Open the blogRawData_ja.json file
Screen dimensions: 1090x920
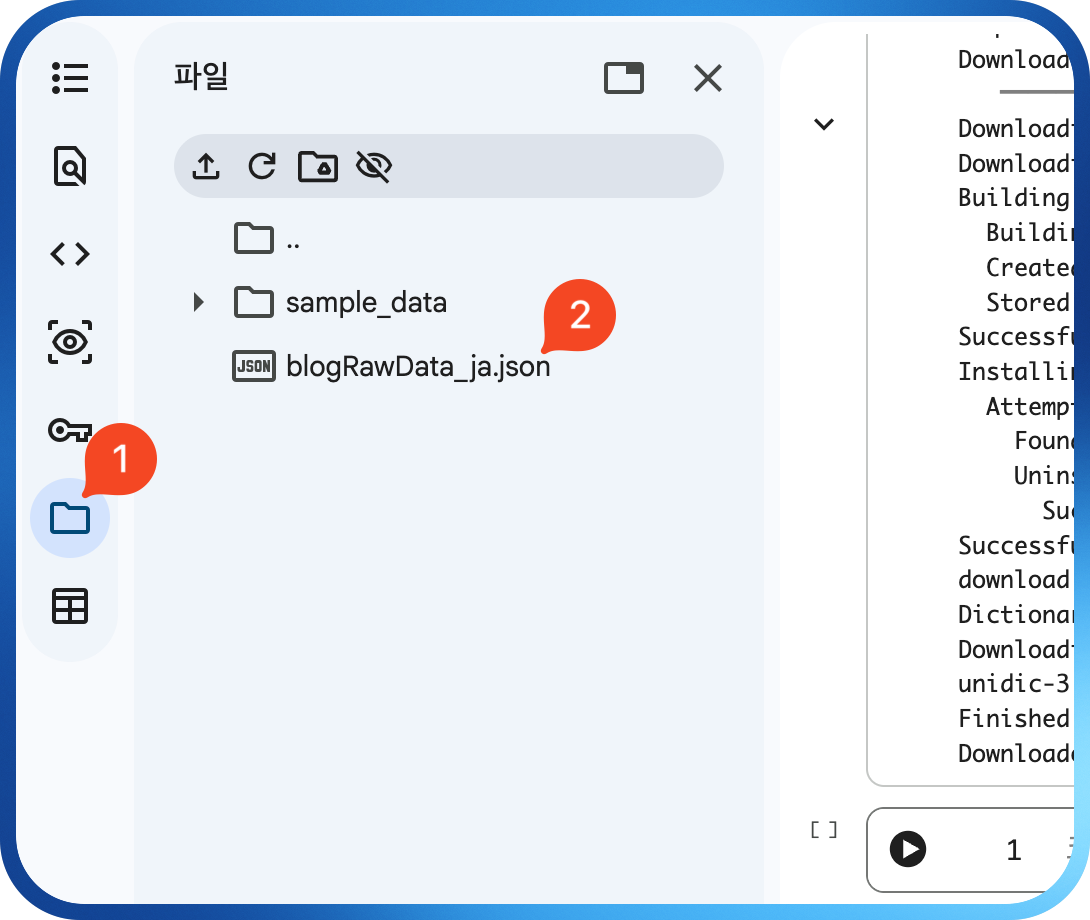417,367
